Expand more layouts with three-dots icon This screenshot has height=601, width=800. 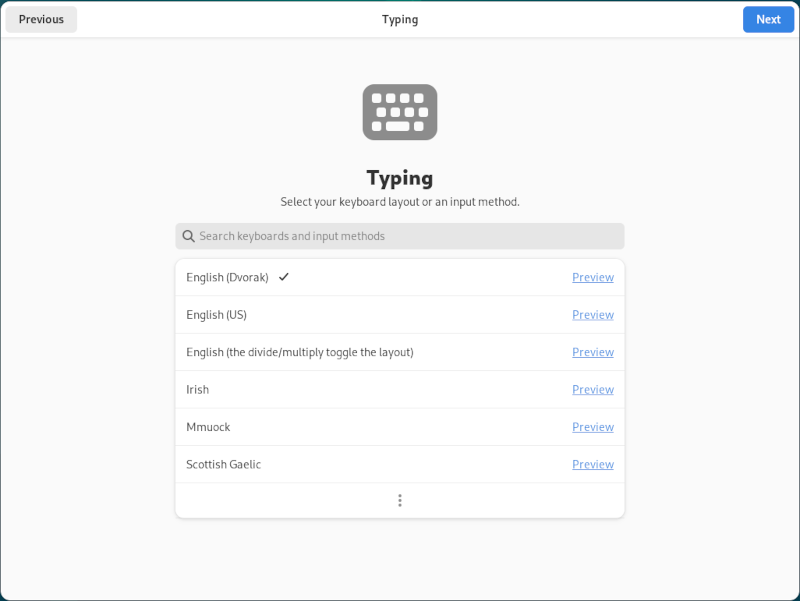point(399,500)
